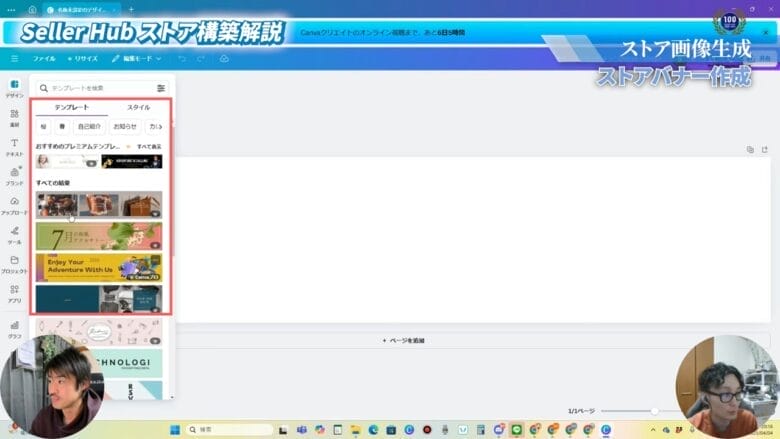780x439 pixels.
Task: Open the リサイズ resize menu
Action: click(83, 59)
